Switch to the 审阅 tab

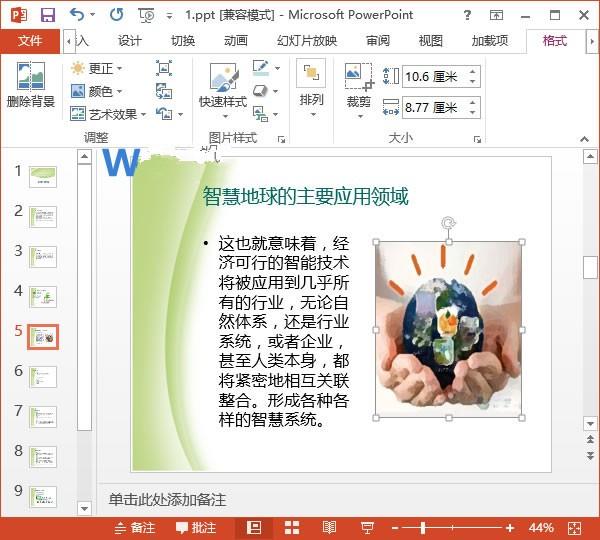tap(378, 41)
